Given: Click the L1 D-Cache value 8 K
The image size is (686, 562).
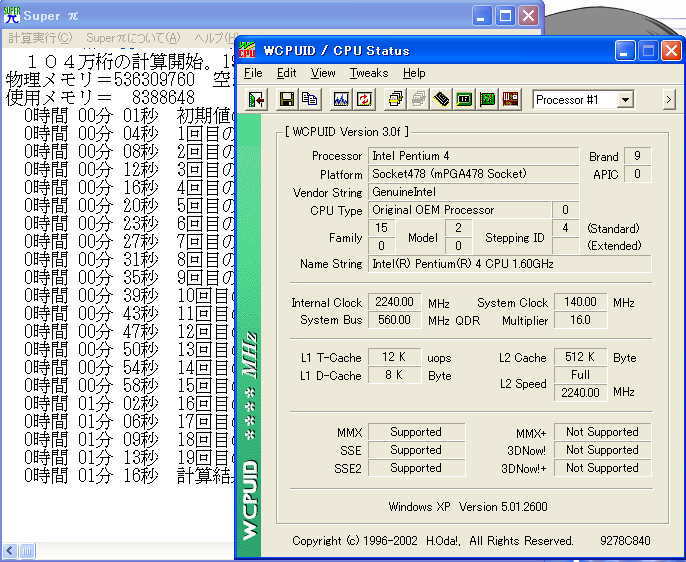Looking at the screenshot, I should [x=395, y=375].
